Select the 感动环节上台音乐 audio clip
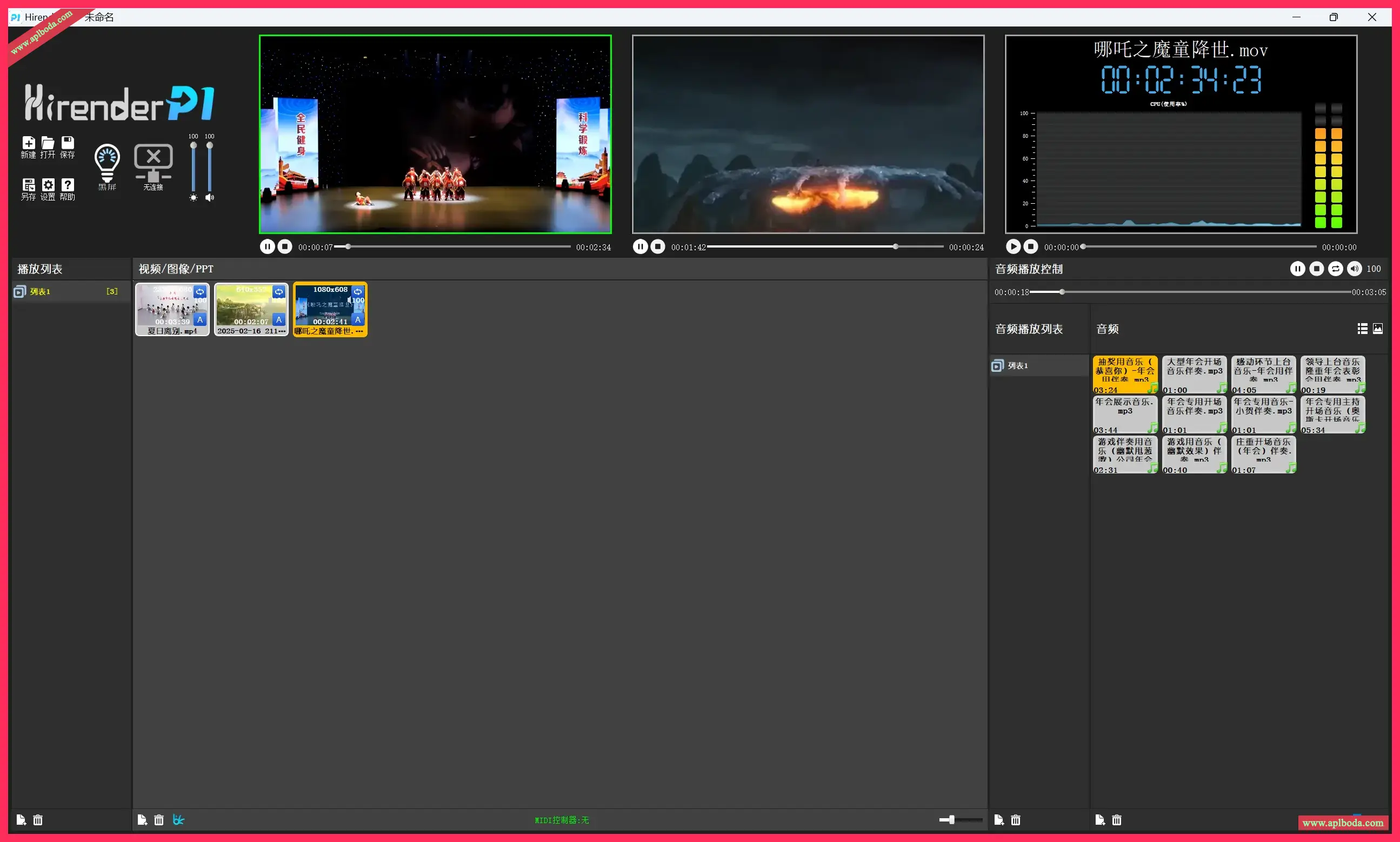Image resolution: width=1400 pixels, height=842 pixels. [1264, 375]
